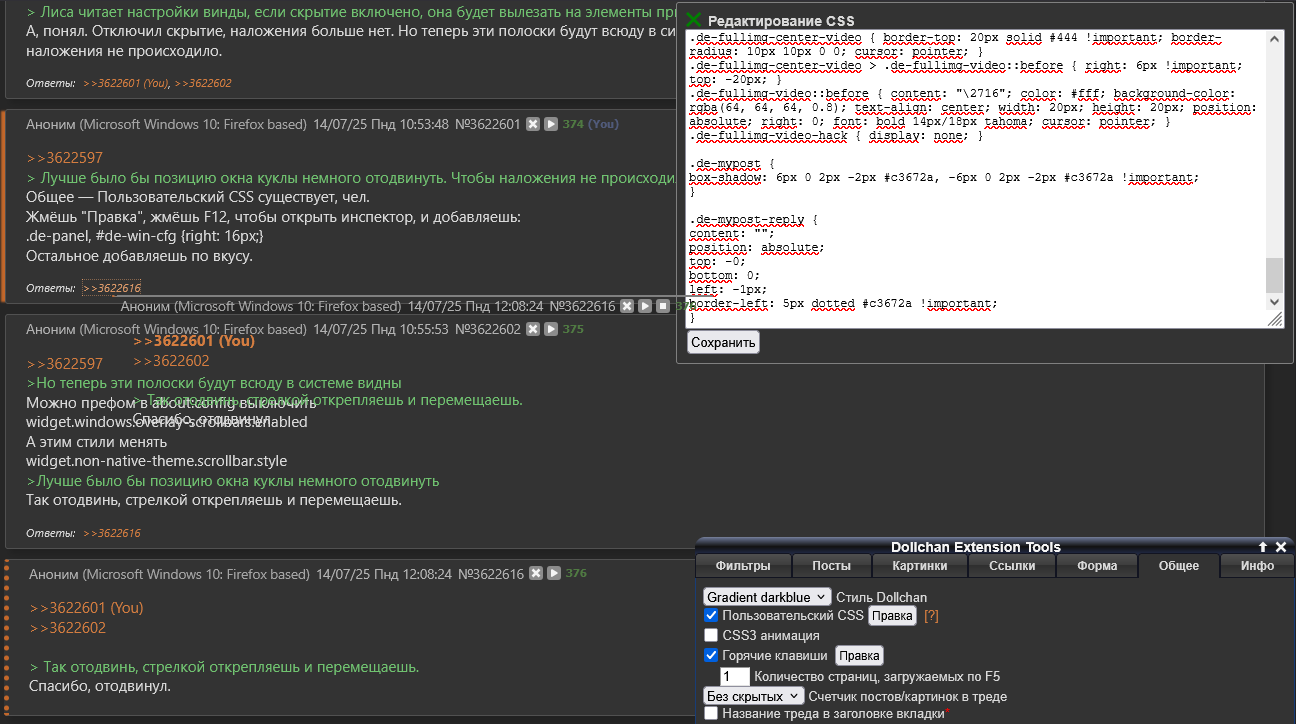The width and height of the screenshot is (1296, 724).
Task: Enable the CSS3 анимация checkbox
Action: 711,635
